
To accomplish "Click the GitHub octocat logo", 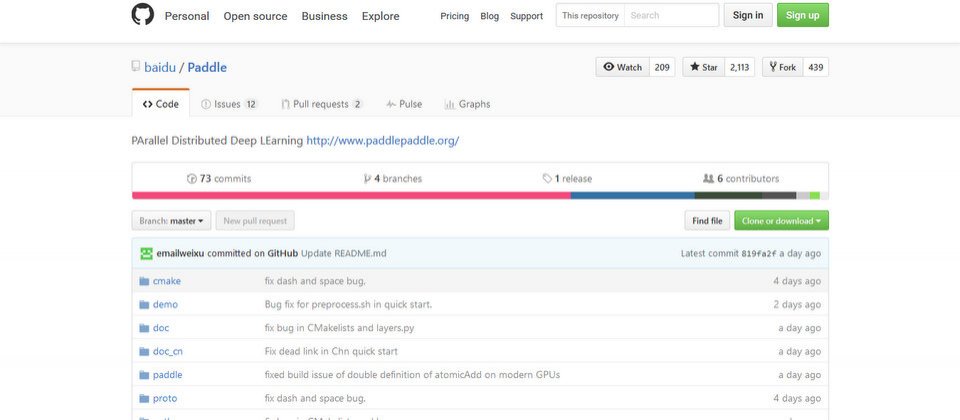I will click(143, 15).
